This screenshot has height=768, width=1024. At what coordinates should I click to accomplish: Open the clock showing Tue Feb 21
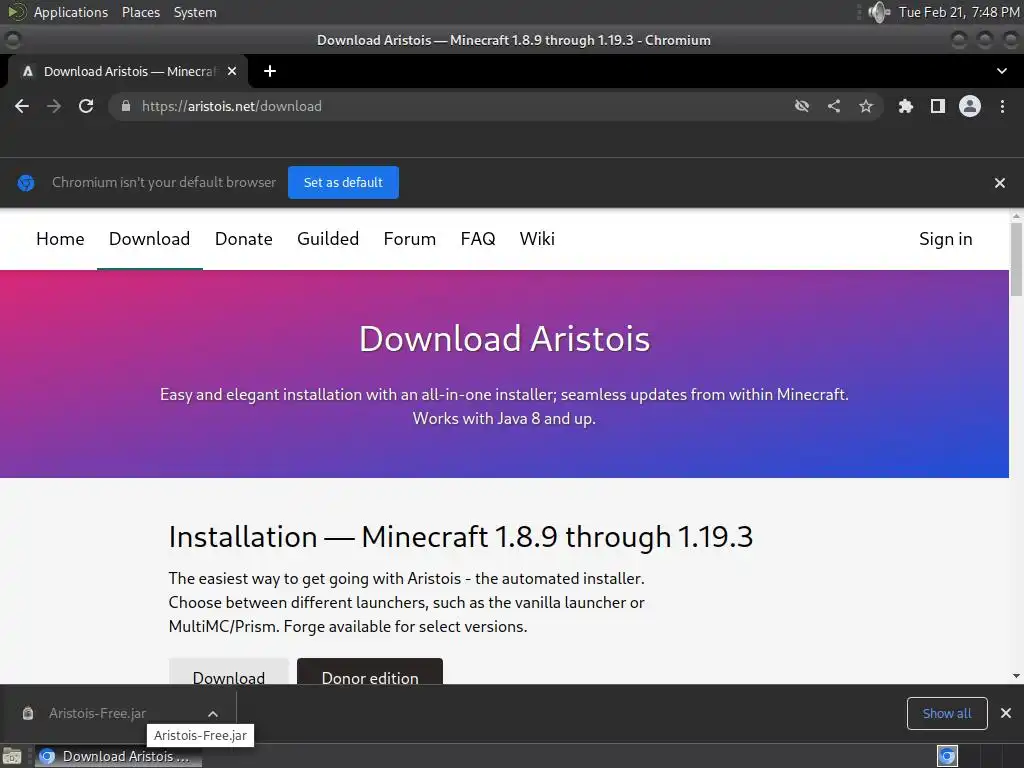[959, 12]
